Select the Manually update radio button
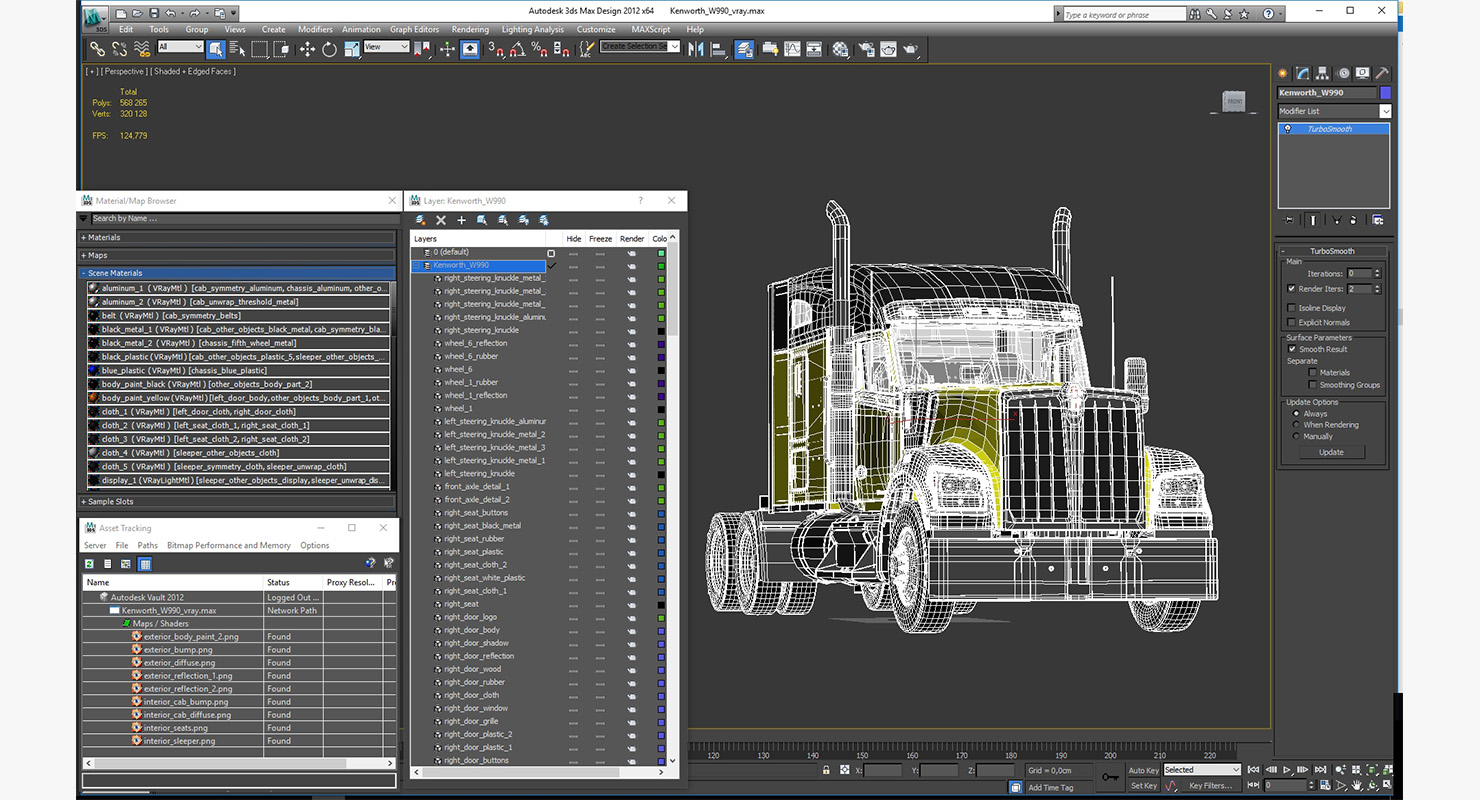 (x=1297, y=436)
